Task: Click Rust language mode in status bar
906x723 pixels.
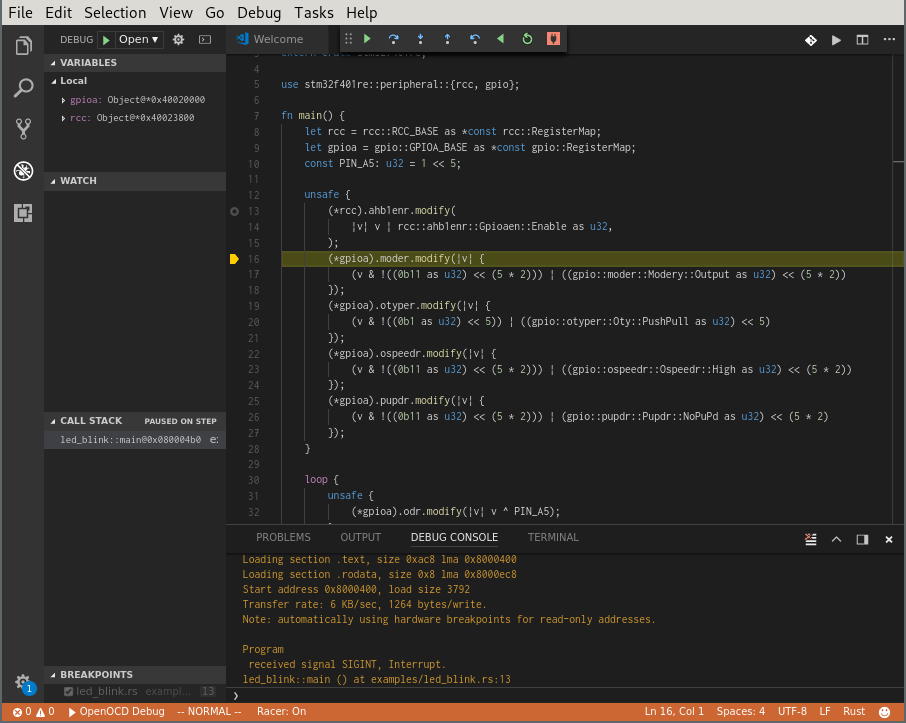Action: [x=853, y=711]
